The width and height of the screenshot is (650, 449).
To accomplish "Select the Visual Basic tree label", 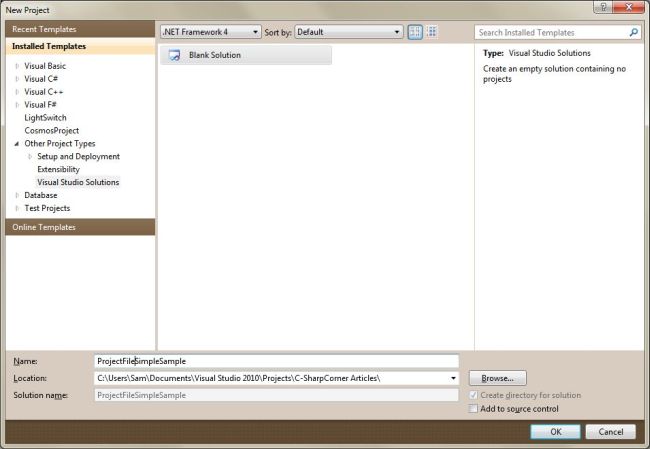I will 45,66.
